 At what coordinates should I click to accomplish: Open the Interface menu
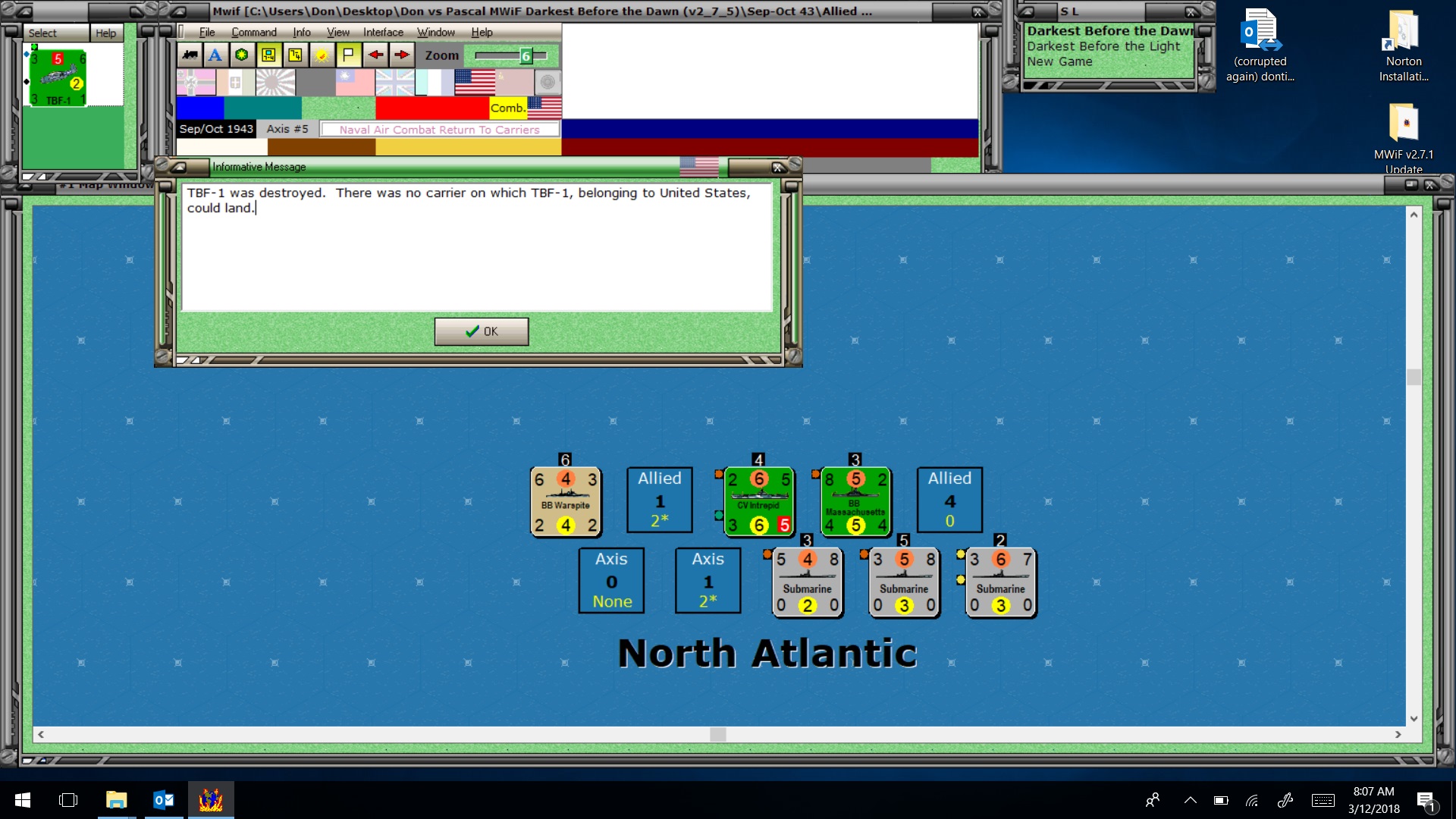[382, 33]
